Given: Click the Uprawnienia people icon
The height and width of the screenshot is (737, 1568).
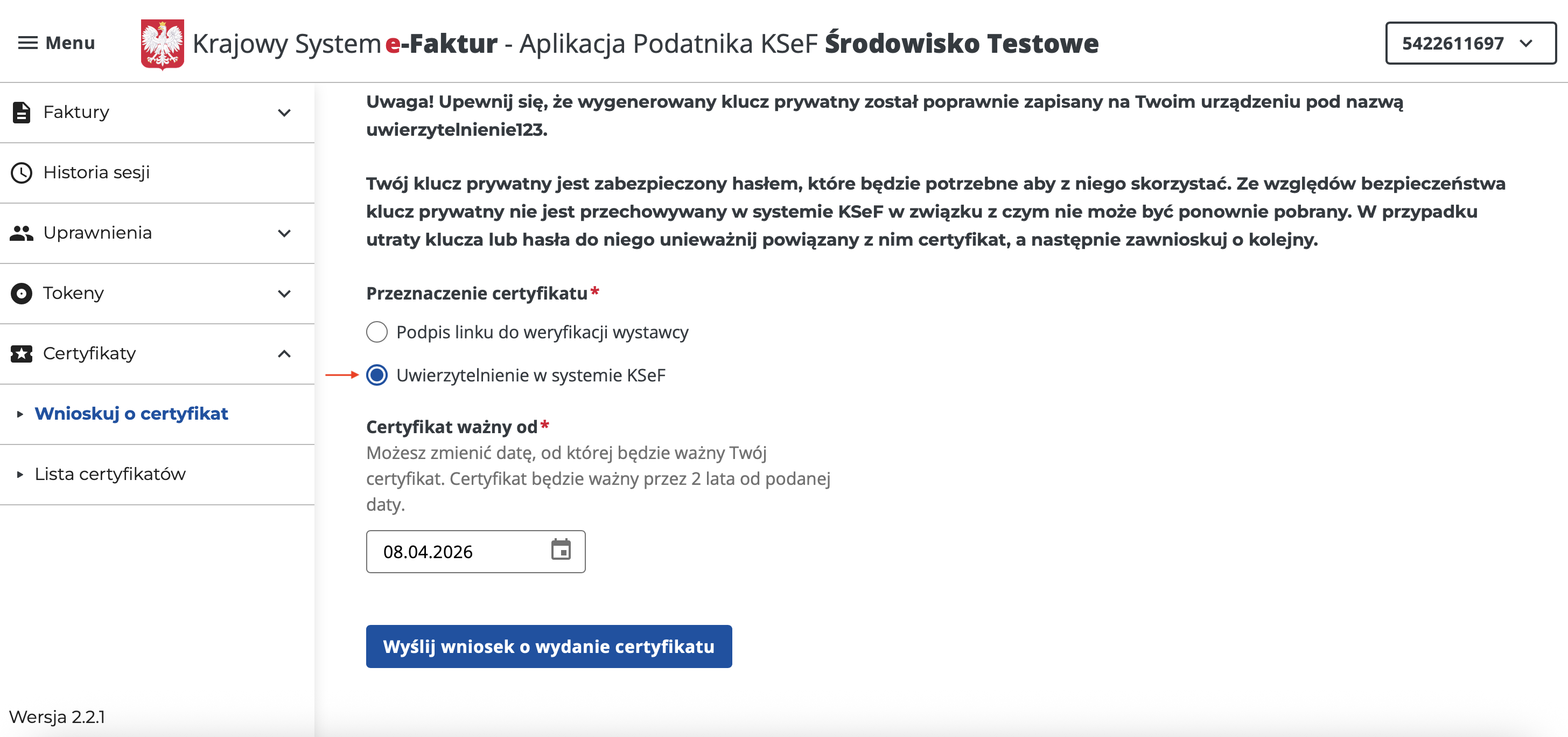Looking at the screenshot, I should coord(22,233).
